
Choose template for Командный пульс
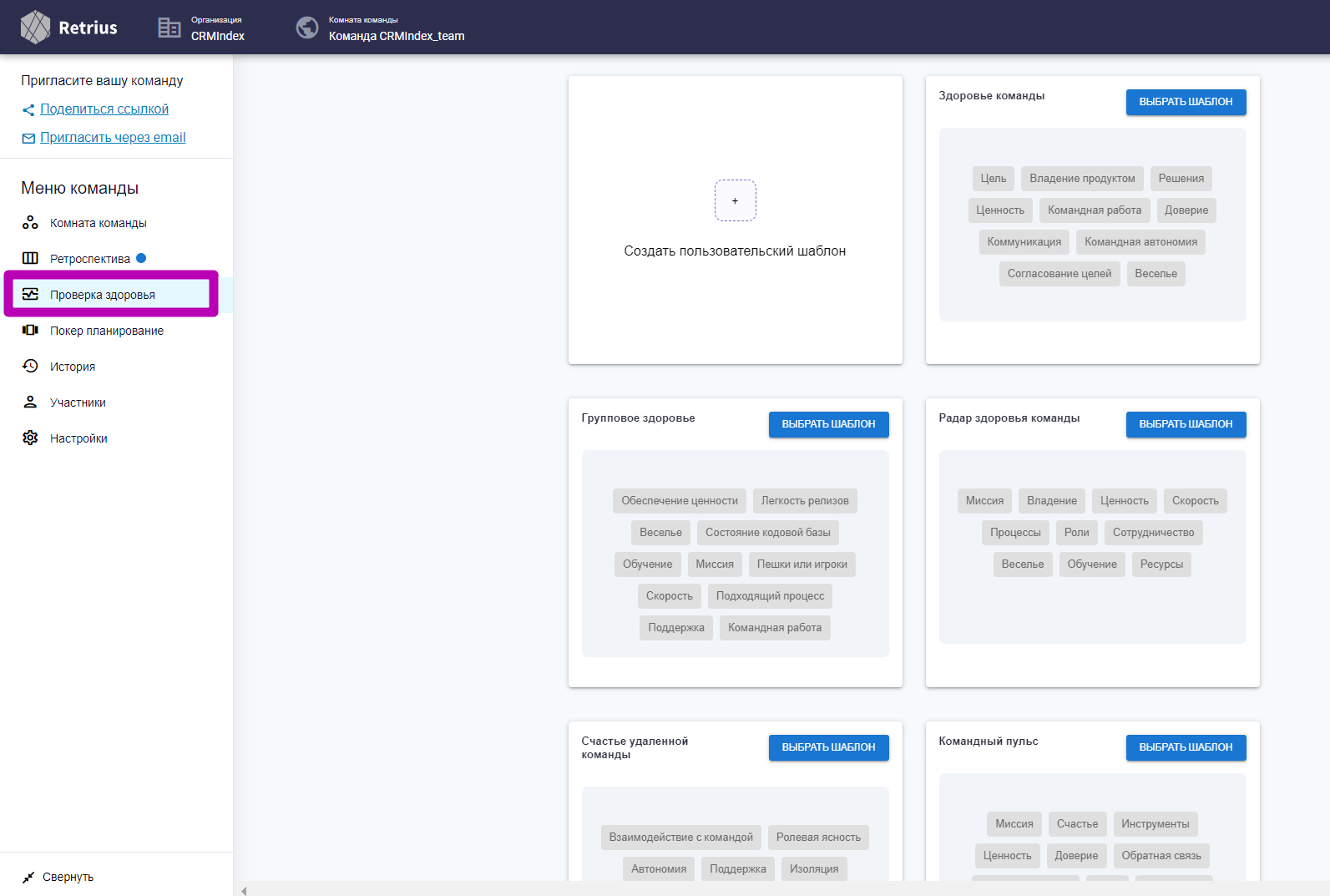pos(1186,747)
